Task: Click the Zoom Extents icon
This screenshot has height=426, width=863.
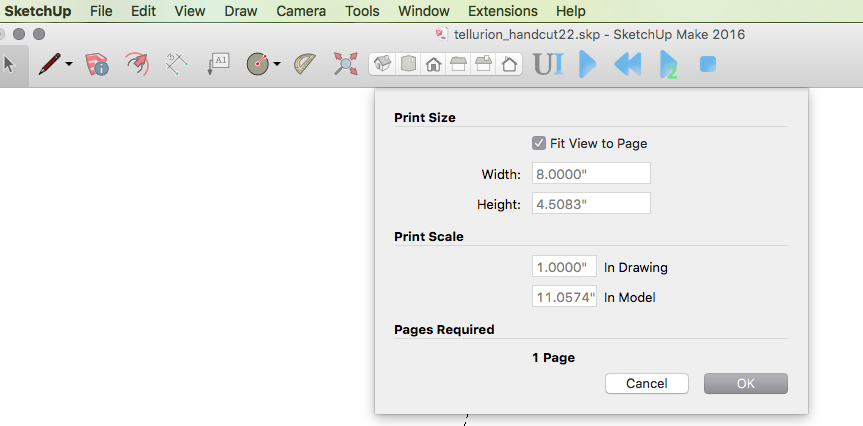Action: [346, 64]
